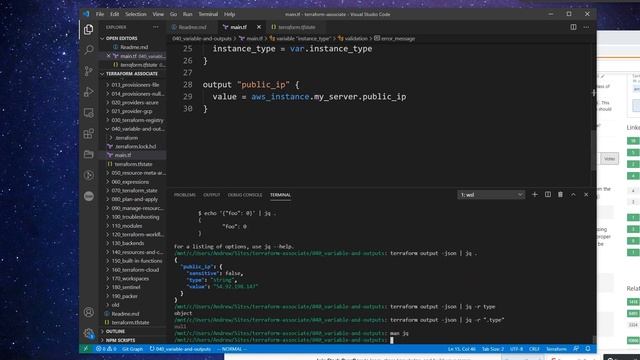640x360 pixels.
Task: Collapse the Terraform Associate section
Action: pyautogui.click(x=132, y=74)
